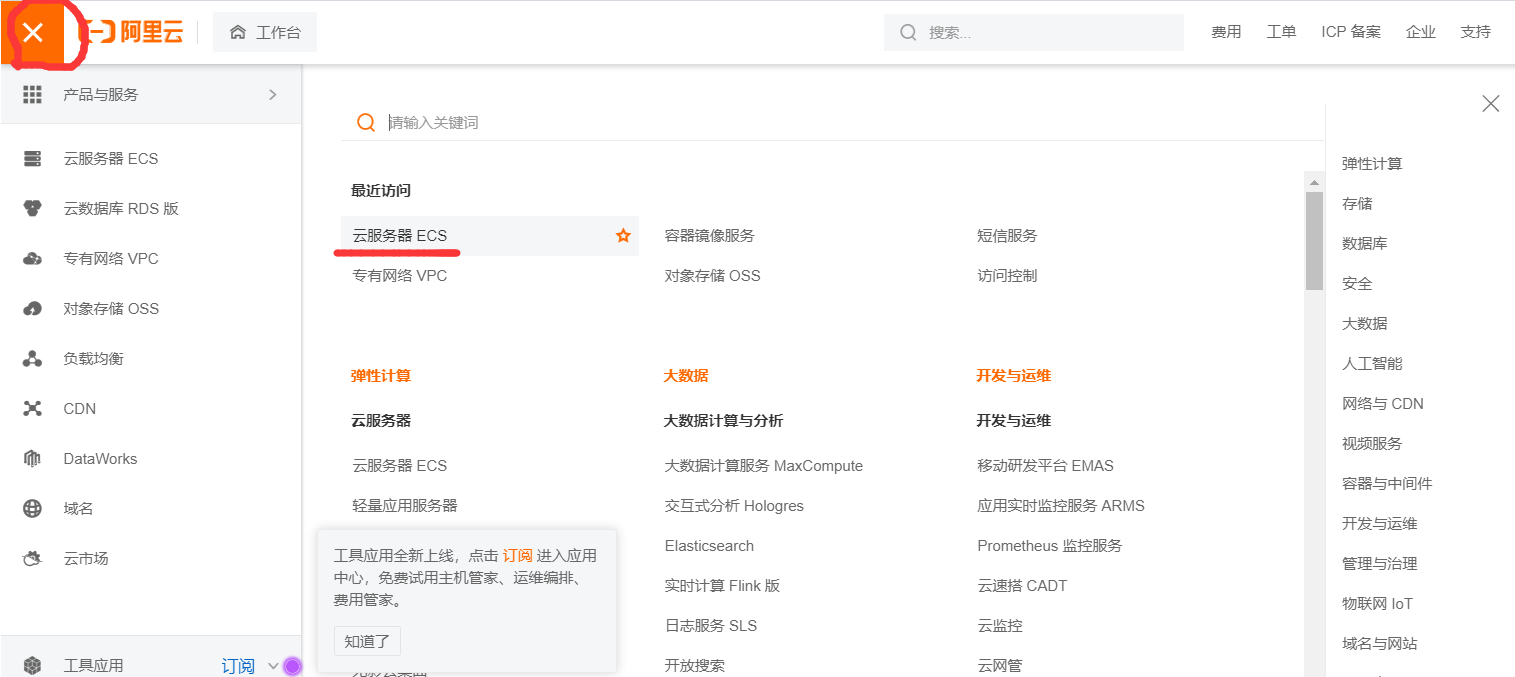The height and width of the screenshot is (677, 1515).
Task: Toggle the star on recent 云服务器 ECS
Action: [623, 236]
